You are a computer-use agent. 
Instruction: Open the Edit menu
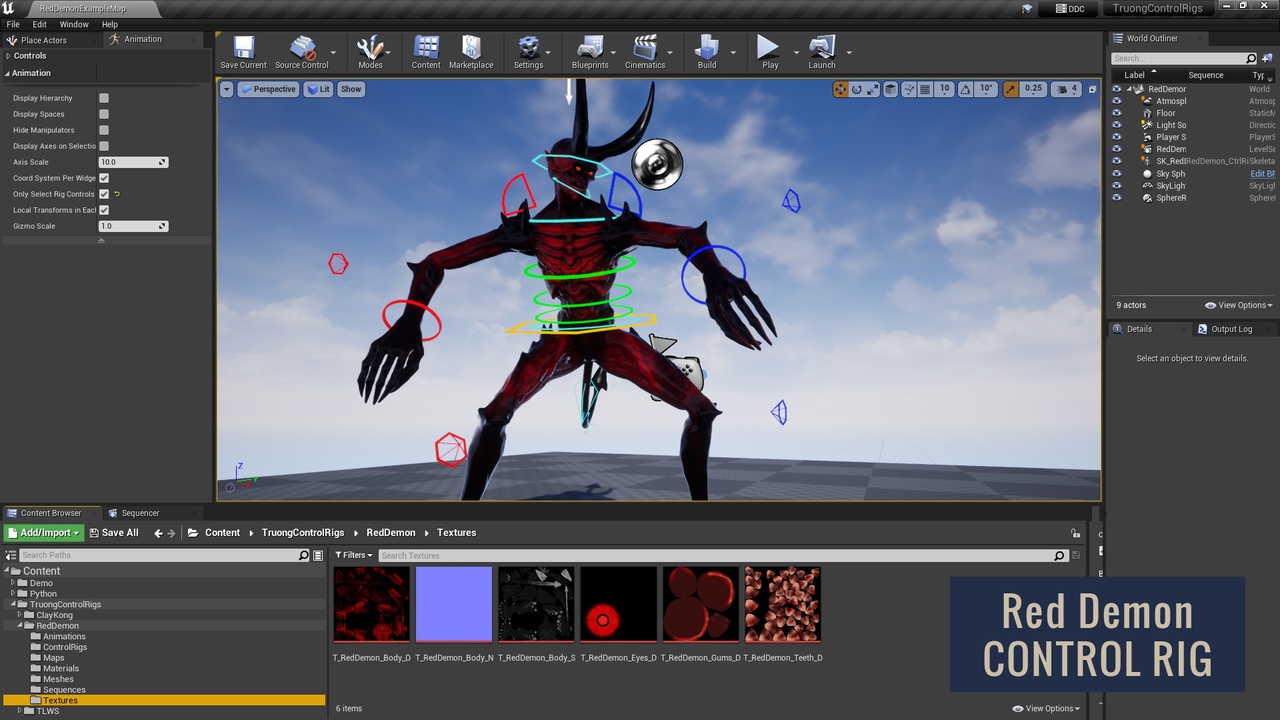point(40,24)
